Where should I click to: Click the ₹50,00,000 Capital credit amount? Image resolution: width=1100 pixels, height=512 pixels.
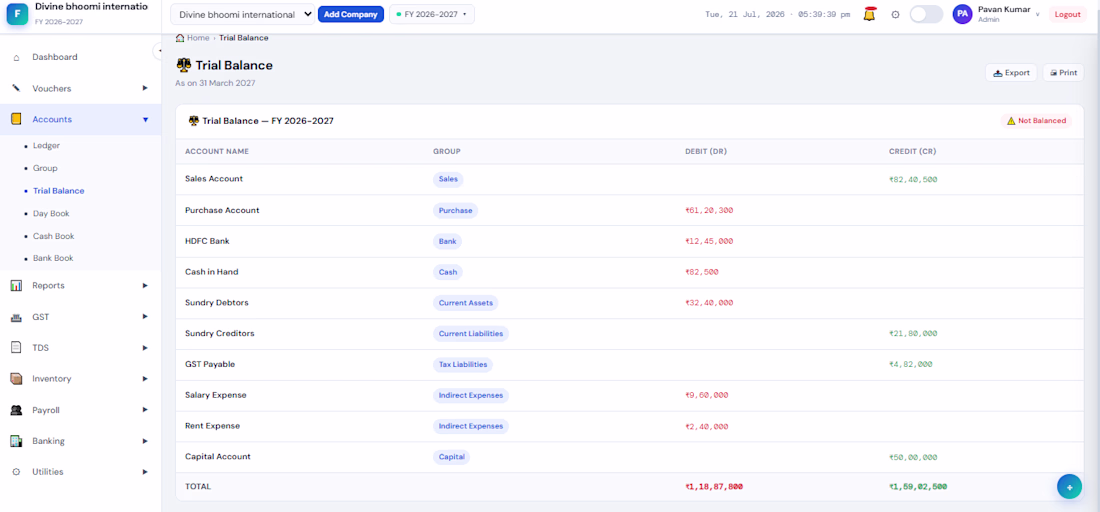point(913,457)
